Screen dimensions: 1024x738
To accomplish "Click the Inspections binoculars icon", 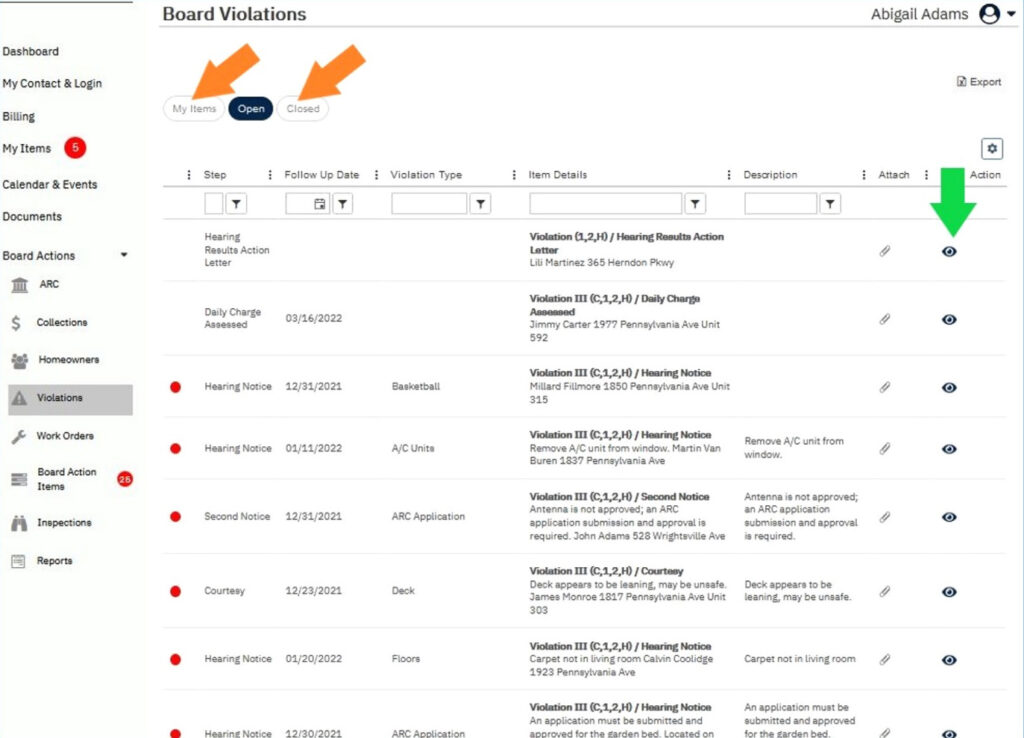I will 19,523.
